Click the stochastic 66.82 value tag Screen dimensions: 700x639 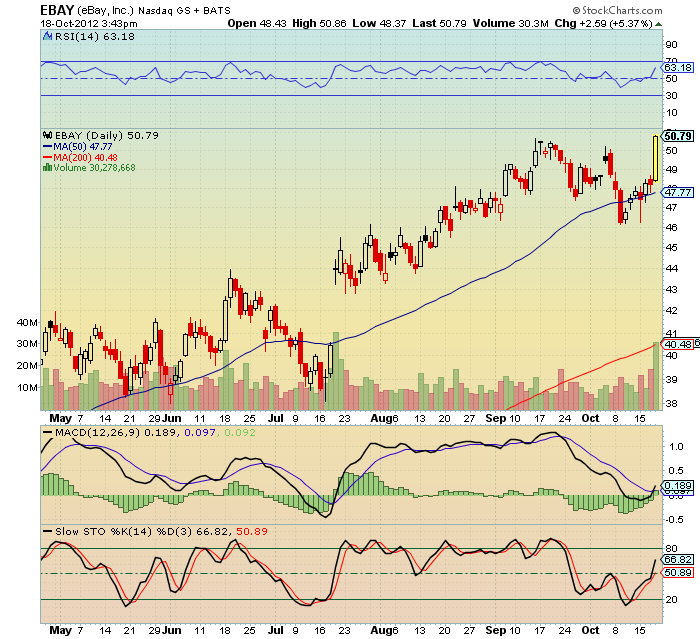tap(678, 560)
